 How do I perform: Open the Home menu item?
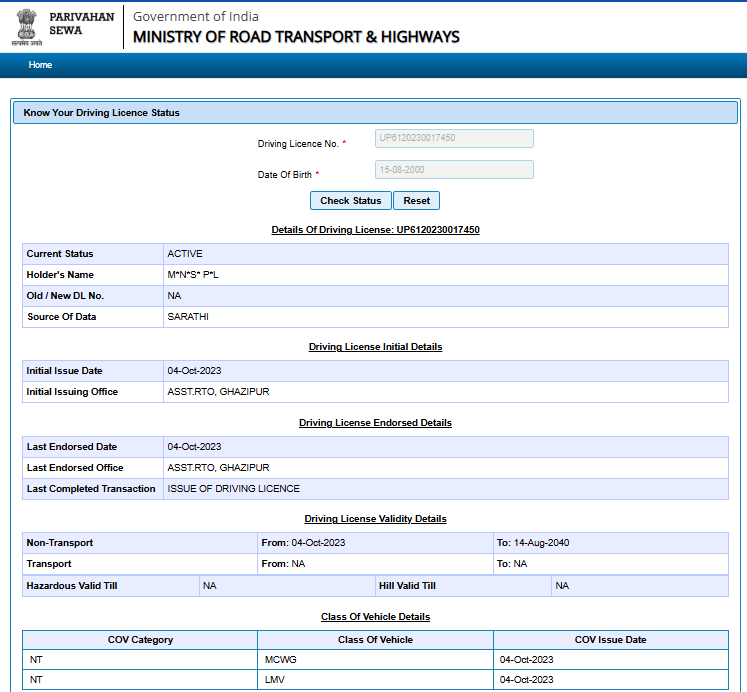[40, 65]
